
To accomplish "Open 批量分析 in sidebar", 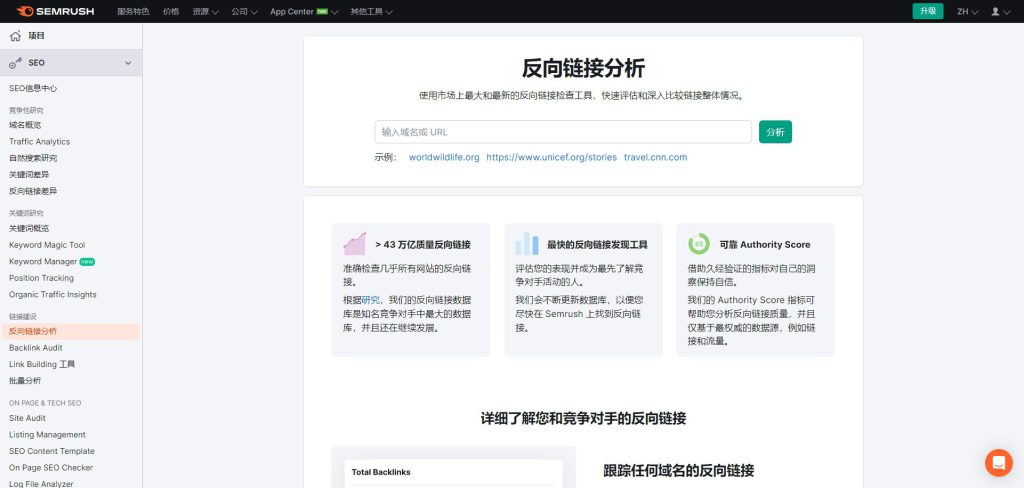I will click(x=25, y=381).
